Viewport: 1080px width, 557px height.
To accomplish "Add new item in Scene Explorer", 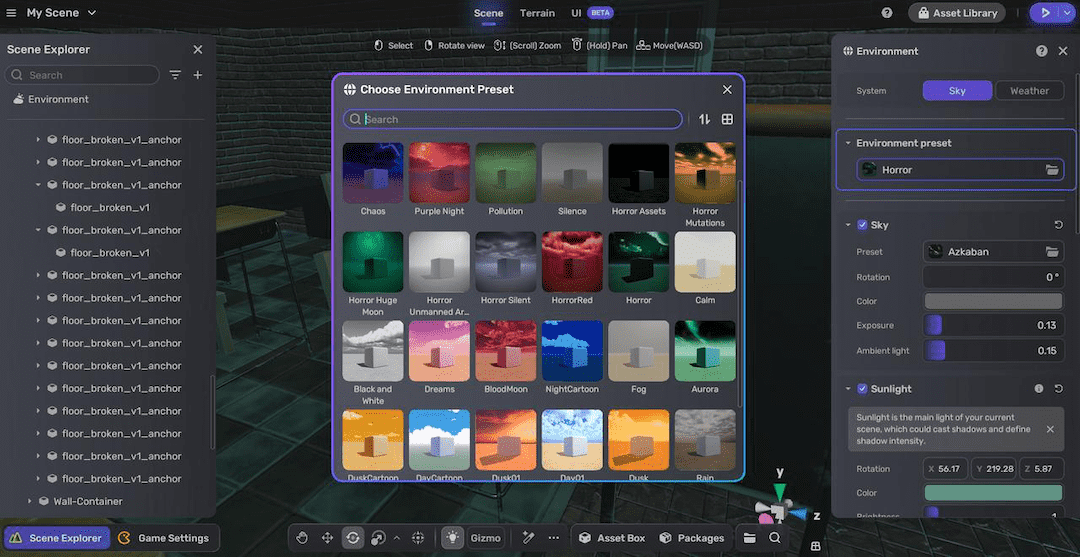I will 197,75.
